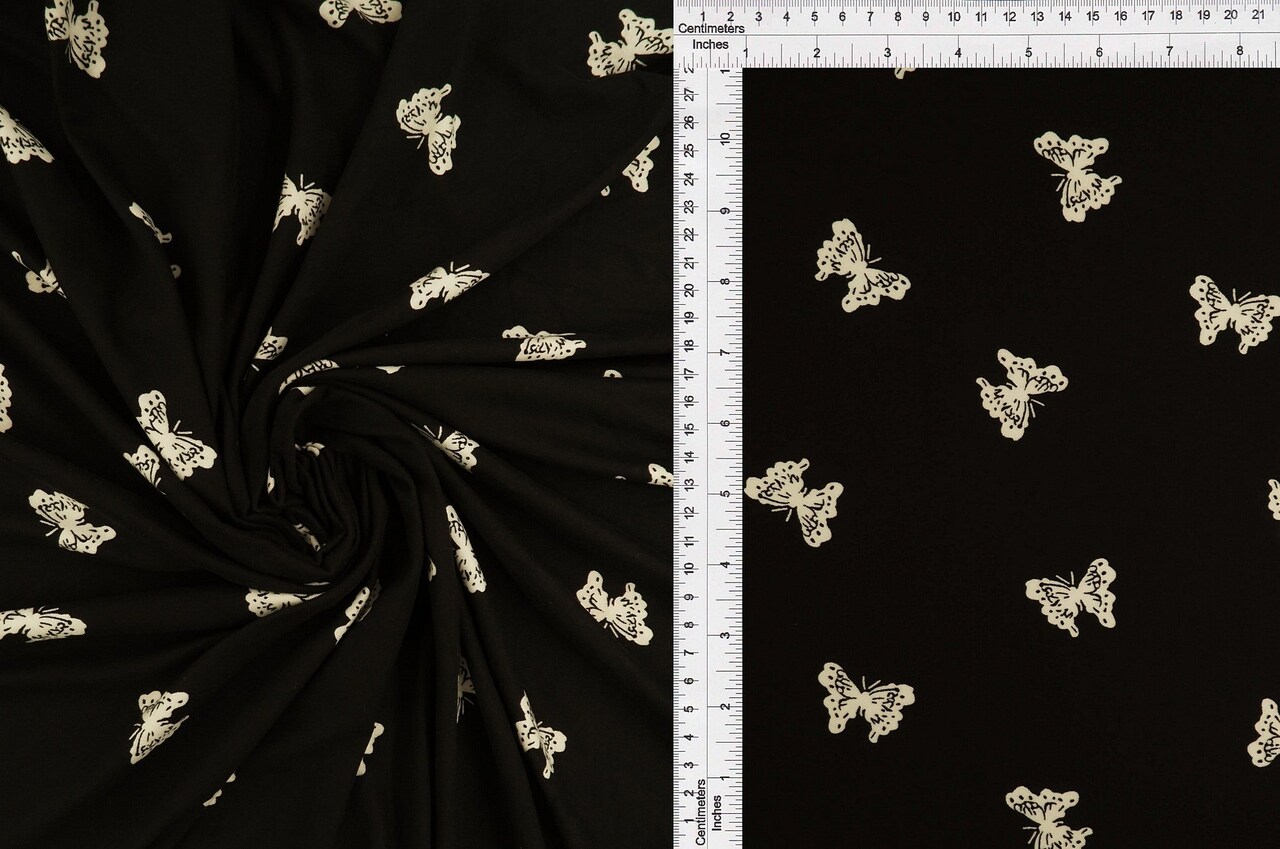
Task: Click the number 10 on the vertical inch scale
Action: tap(726, 136)
